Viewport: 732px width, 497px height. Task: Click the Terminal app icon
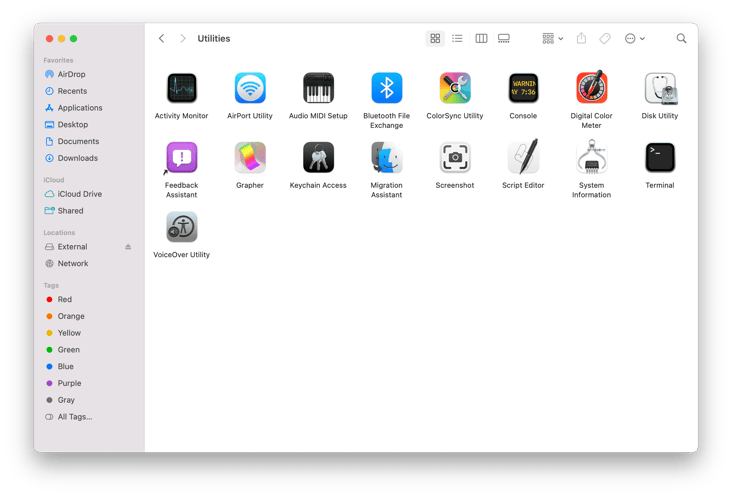tap(660, 157)
